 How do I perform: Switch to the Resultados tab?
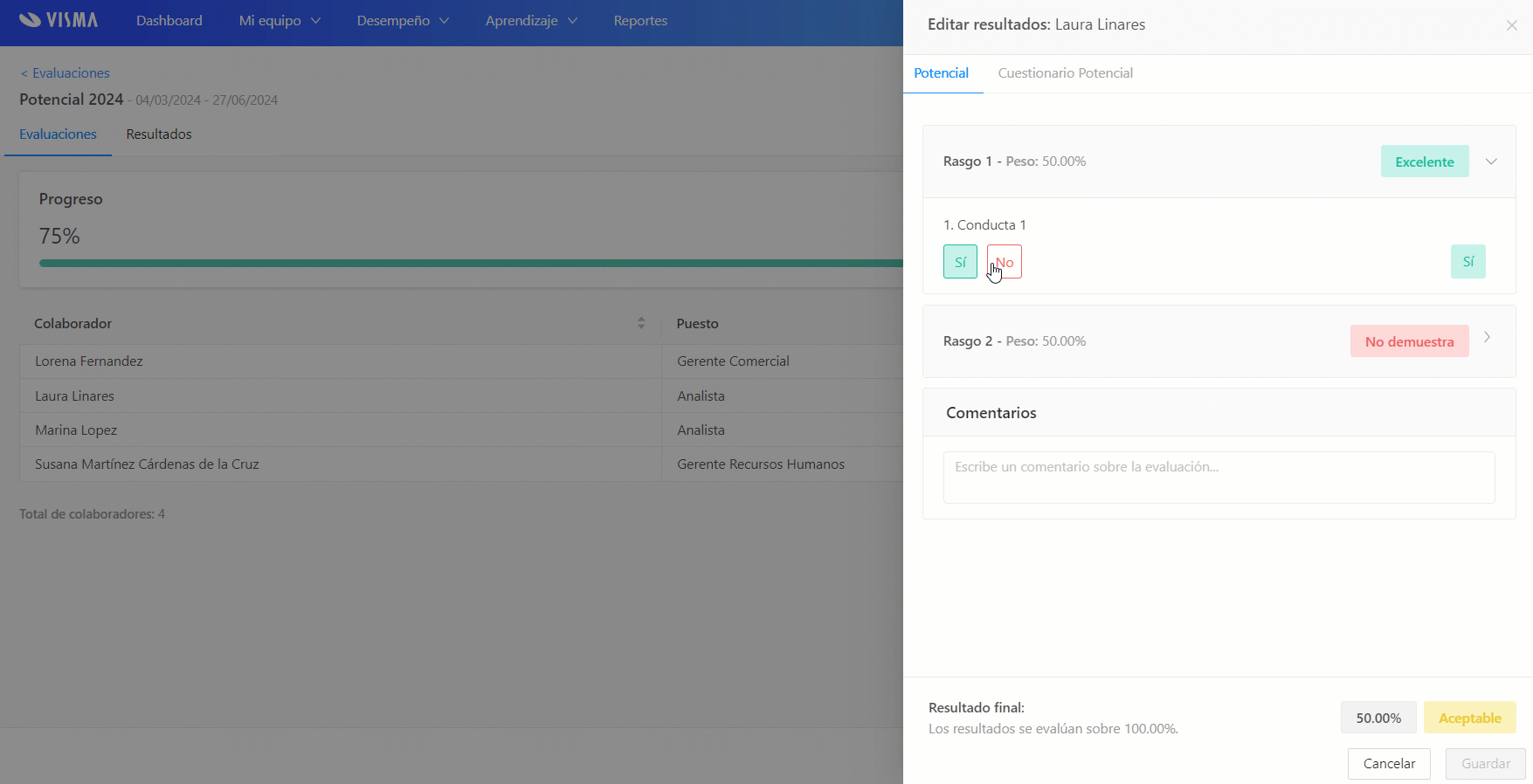[x=159, y=134]
